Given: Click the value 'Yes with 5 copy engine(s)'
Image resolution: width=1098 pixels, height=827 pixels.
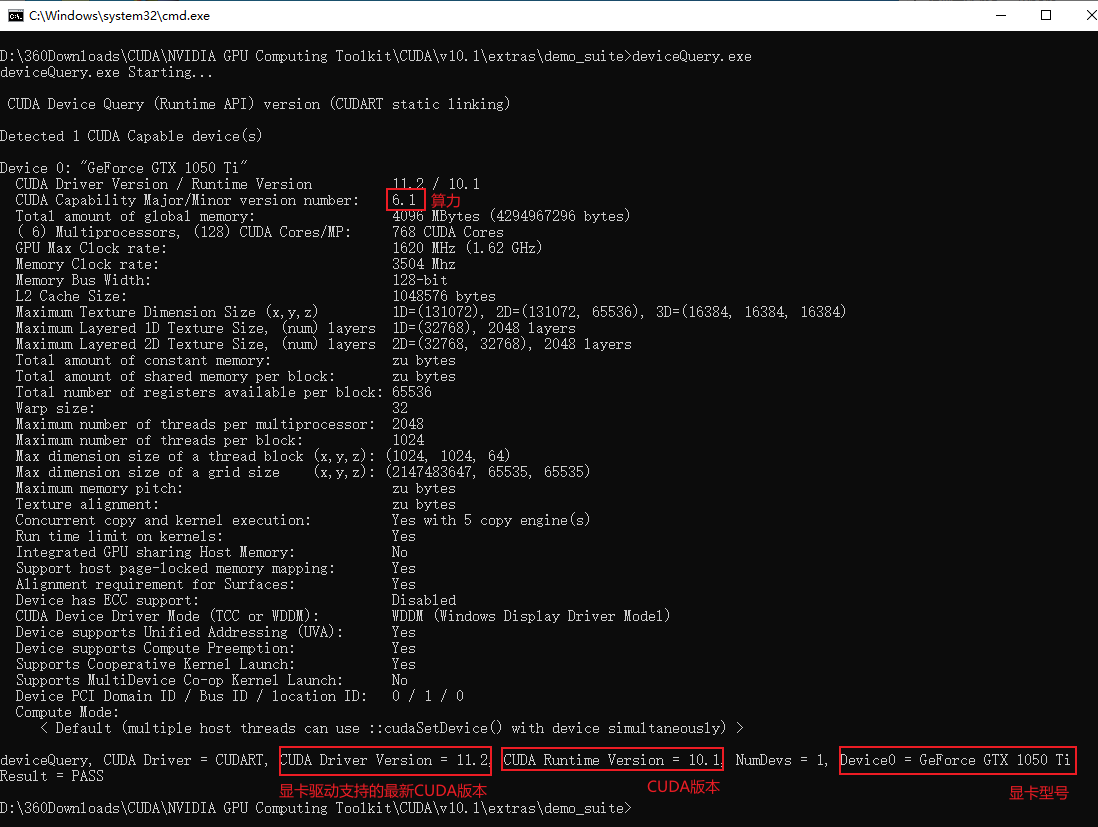Looking at the screenshot, I should click(x=491, y=520).
